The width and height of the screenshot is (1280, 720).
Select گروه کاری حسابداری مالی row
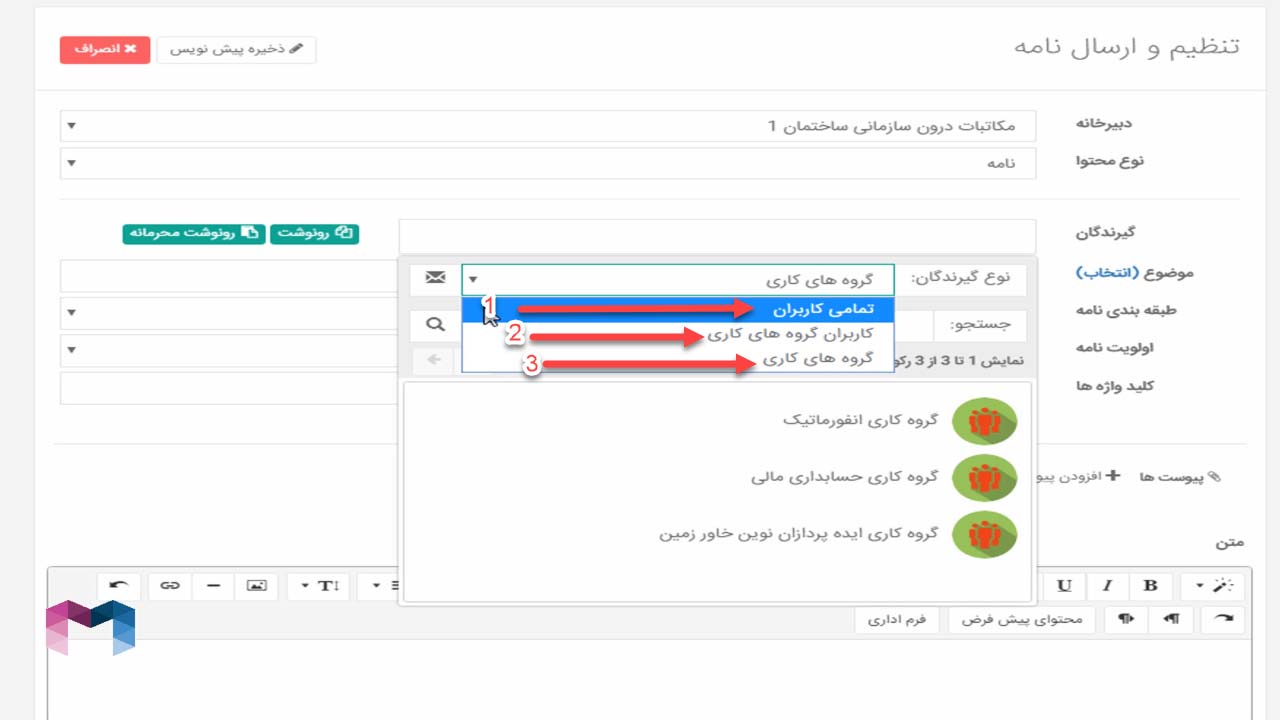pos(717,478)
